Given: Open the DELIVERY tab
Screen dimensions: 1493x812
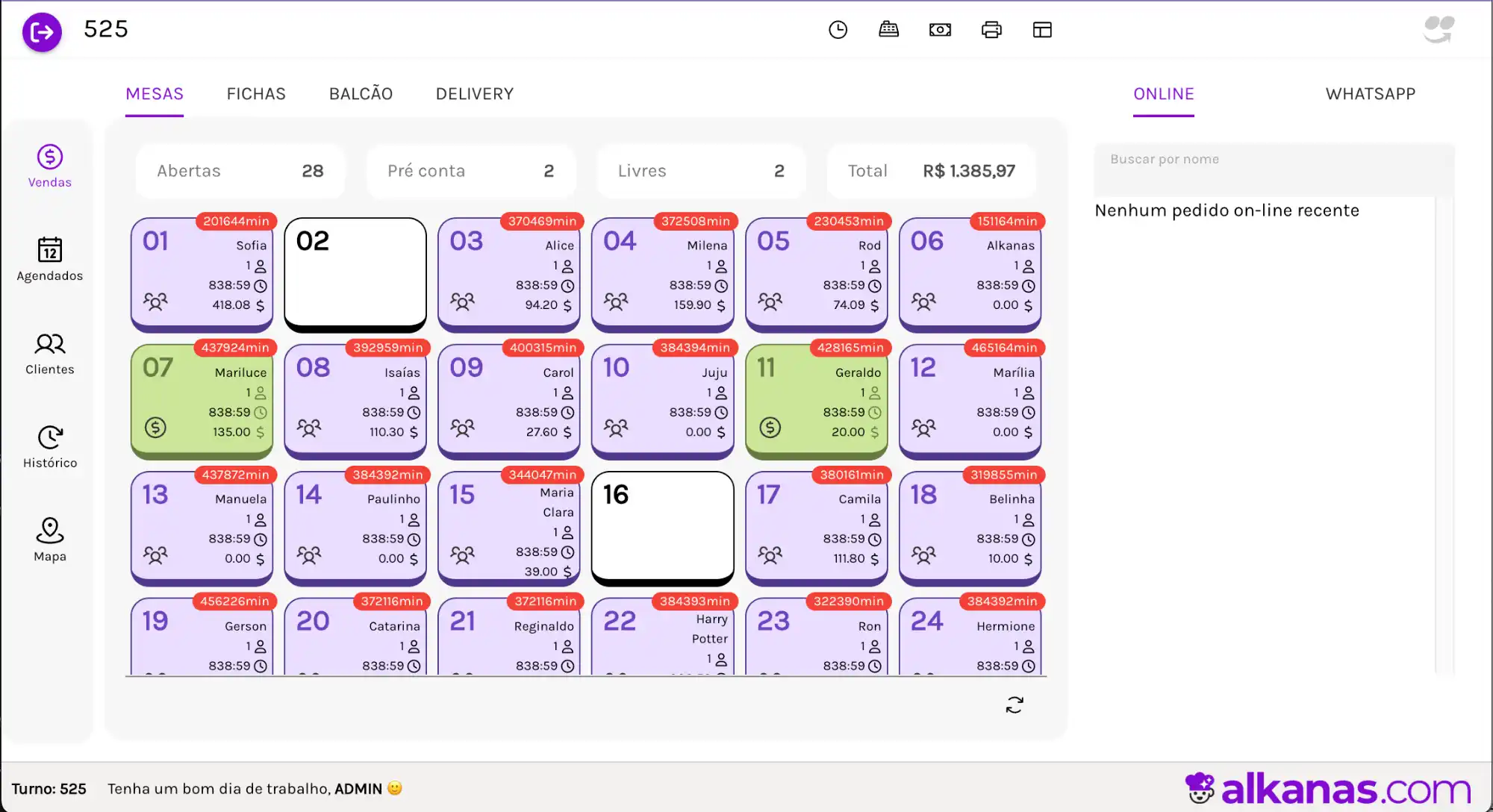Looking at the screenshot, I should tap(475, 94).
